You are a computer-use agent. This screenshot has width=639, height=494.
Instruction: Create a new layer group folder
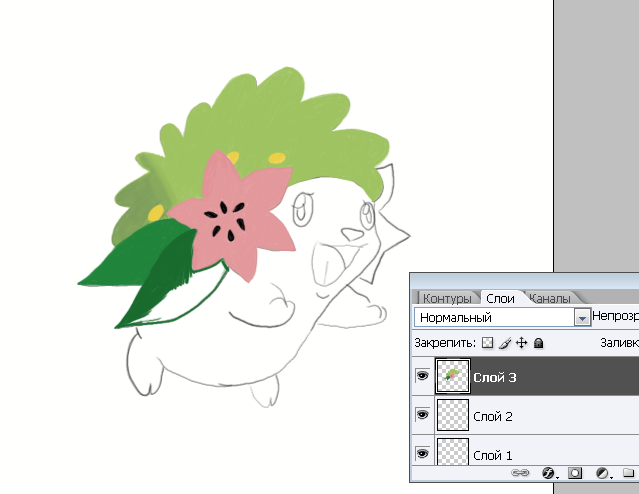628,473
